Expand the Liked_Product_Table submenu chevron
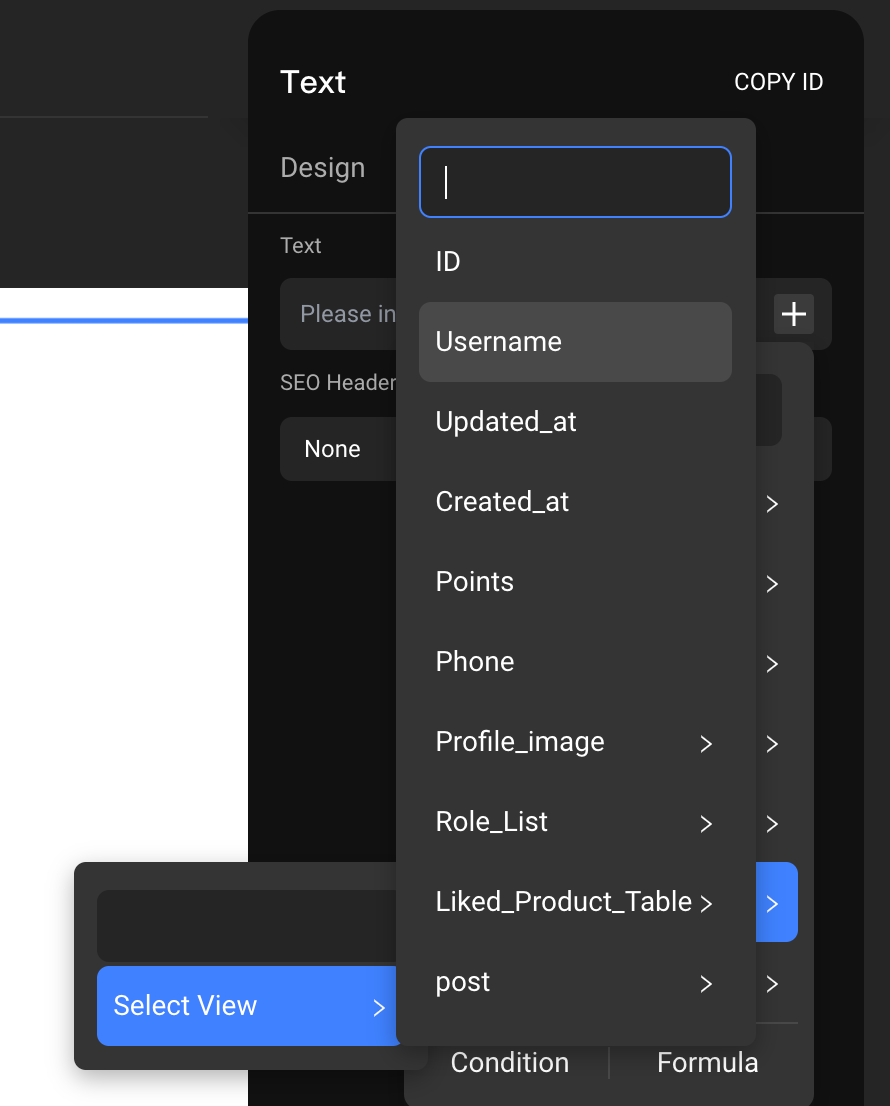 pos(706,903)
